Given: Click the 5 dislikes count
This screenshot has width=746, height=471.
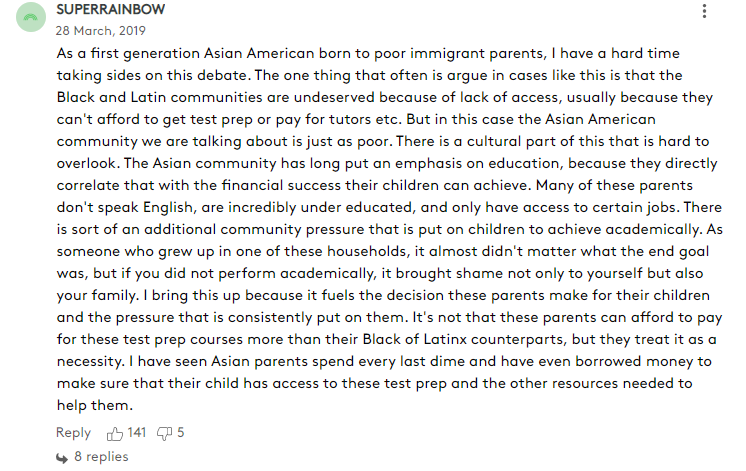Looking at the screenshot, I should 181,432.
